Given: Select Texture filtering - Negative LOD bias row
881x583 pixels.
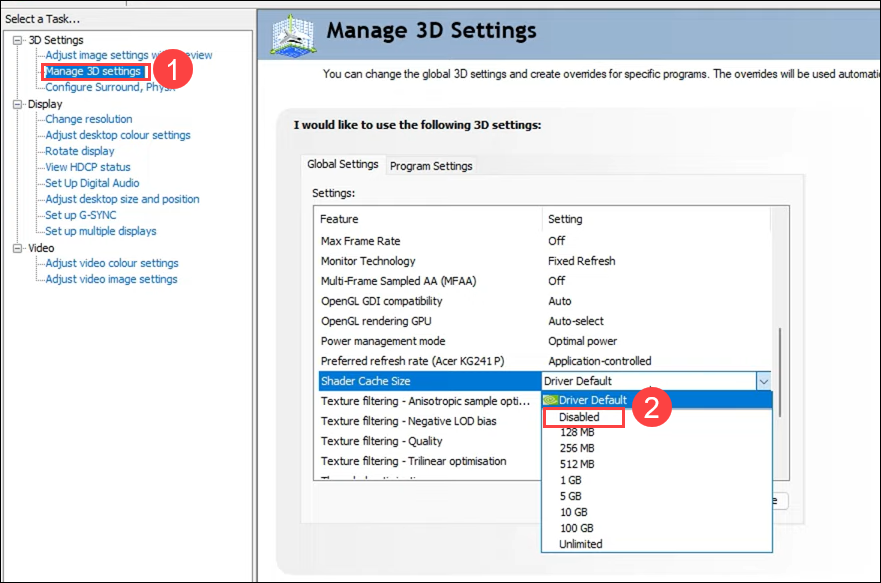Looking at the screenshot, I should (428, 421).
